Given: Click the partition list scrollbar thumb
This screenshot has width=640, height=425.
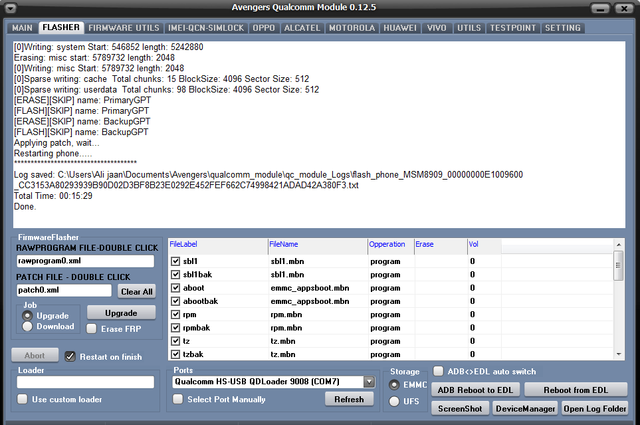Looking at the screenshot, I should pyautogui.click(x=619, y=266).
